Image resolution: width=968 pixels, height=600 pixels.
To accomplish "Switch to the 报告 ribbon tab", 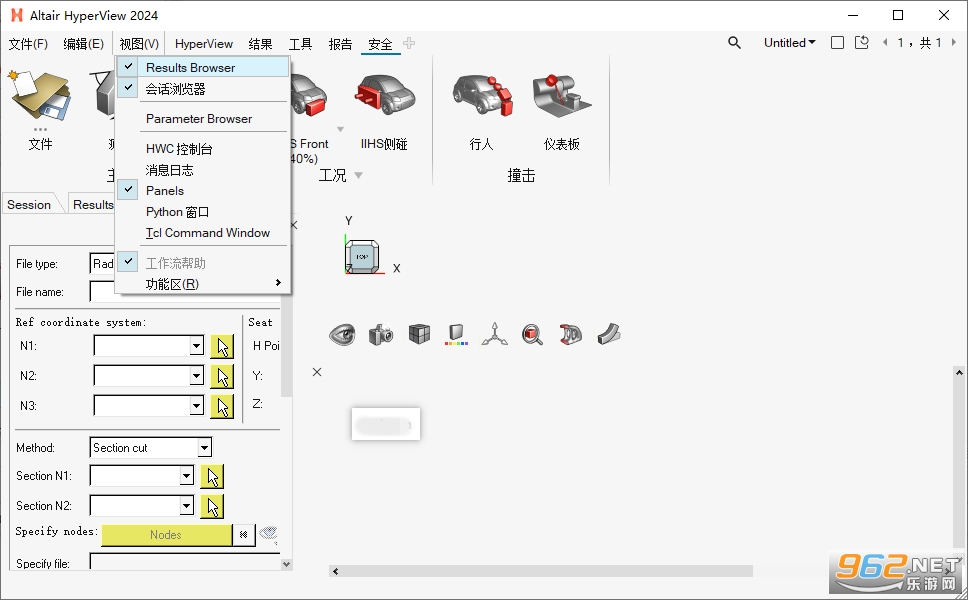I will [340, 44].
